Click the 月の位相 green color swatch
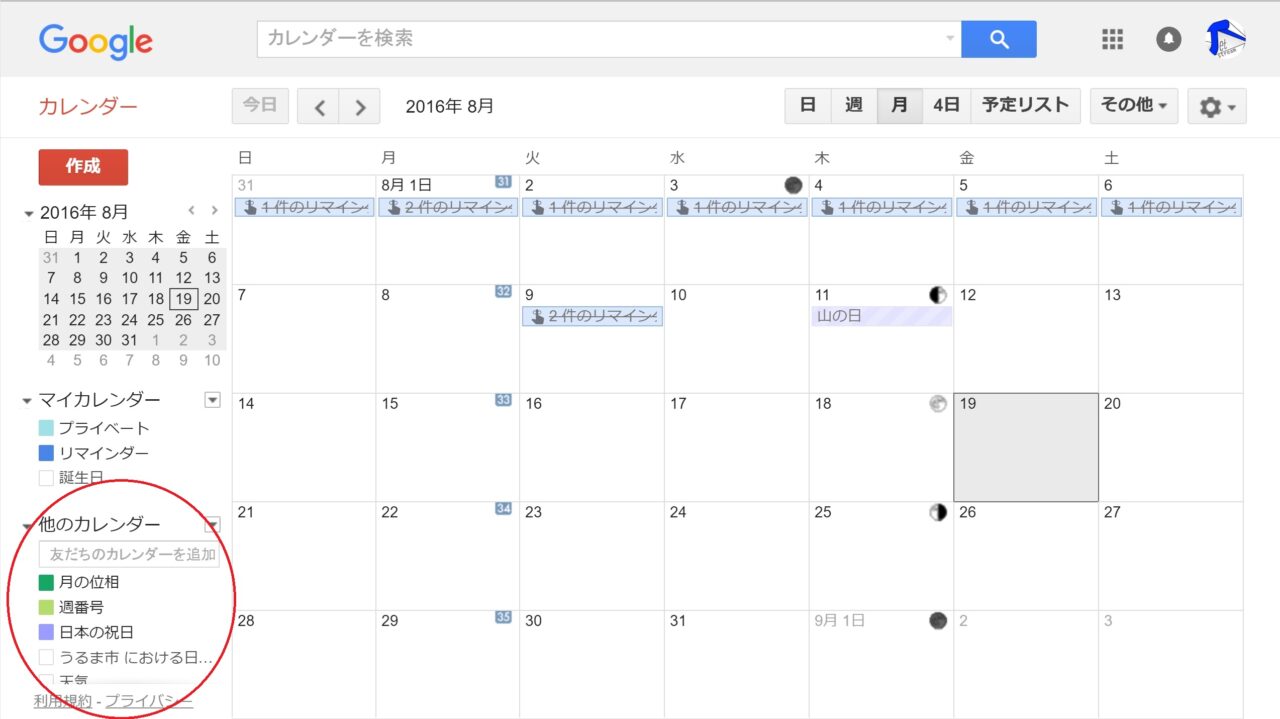 pyautogui.click(x=46, y=582)
